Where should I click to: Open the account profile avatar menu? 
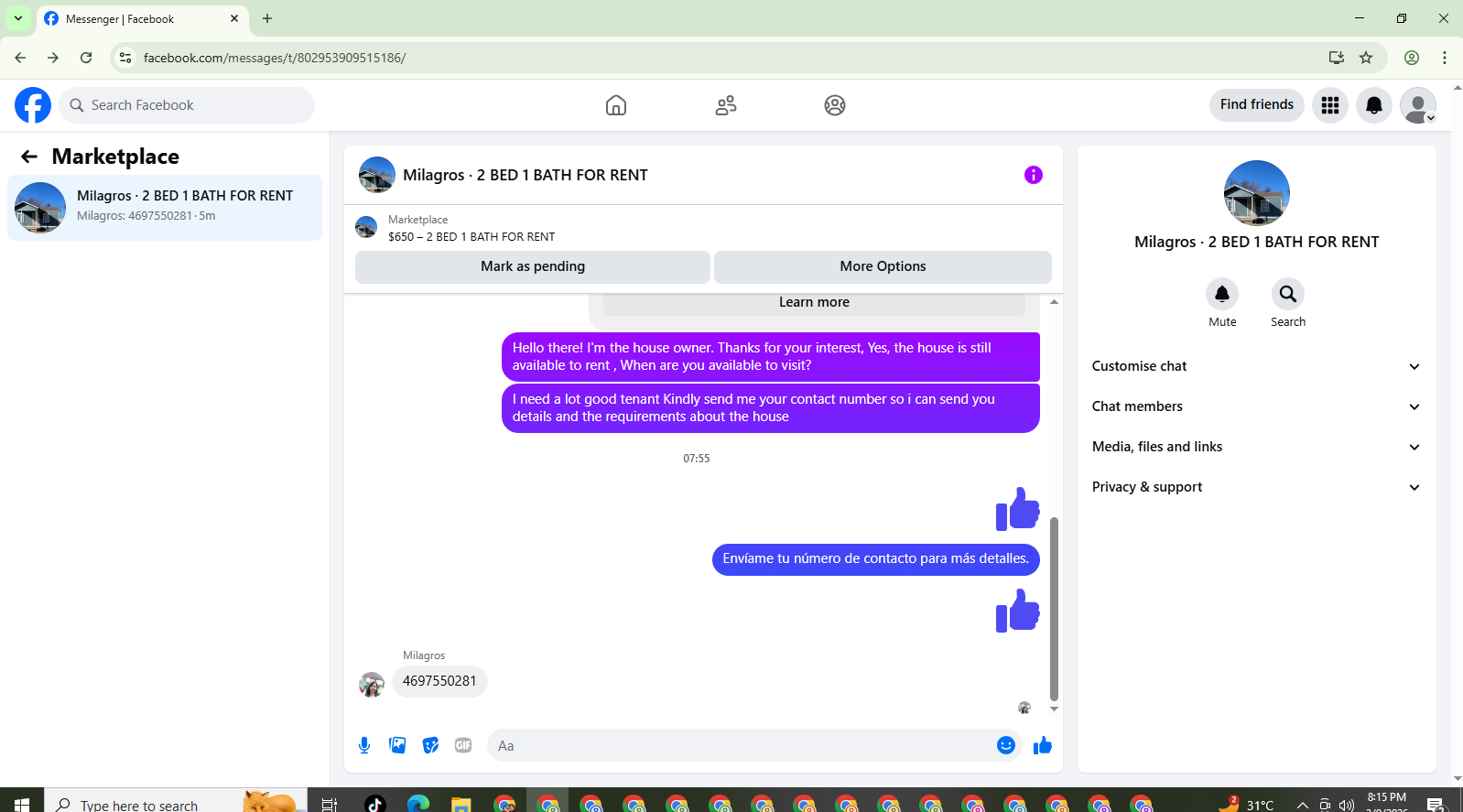1418,105
